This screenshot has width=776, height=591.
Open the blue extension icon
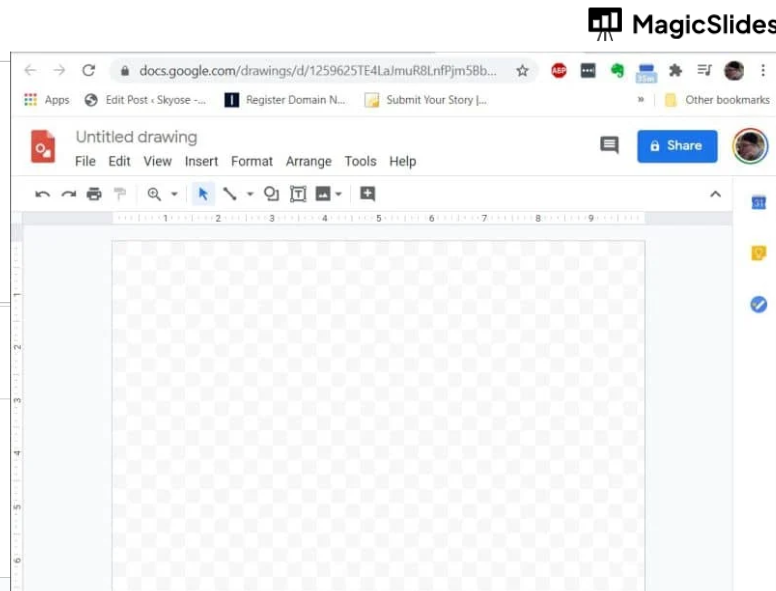[646, 72]
